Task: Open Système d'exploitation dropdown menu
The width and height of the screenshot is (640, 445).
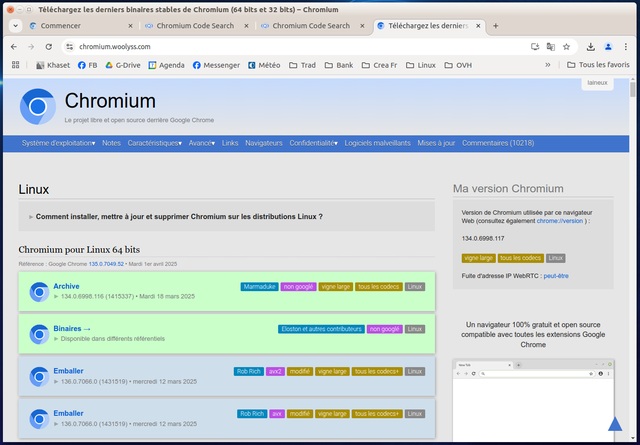Action: [x=58, y=143]
